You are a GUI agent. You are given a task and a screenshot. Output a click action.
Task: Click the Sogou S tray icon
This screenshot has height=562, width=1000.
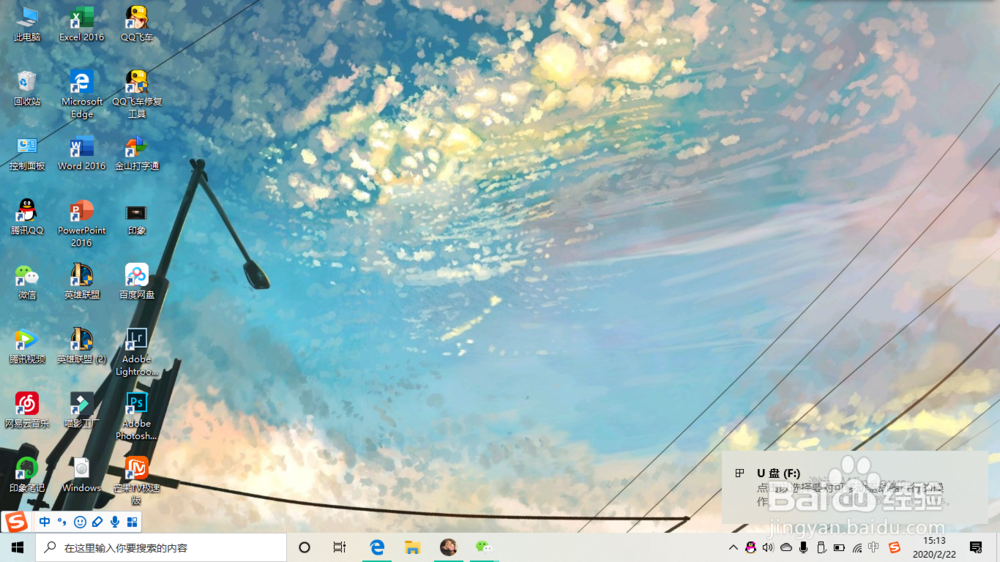coord(894,547)
